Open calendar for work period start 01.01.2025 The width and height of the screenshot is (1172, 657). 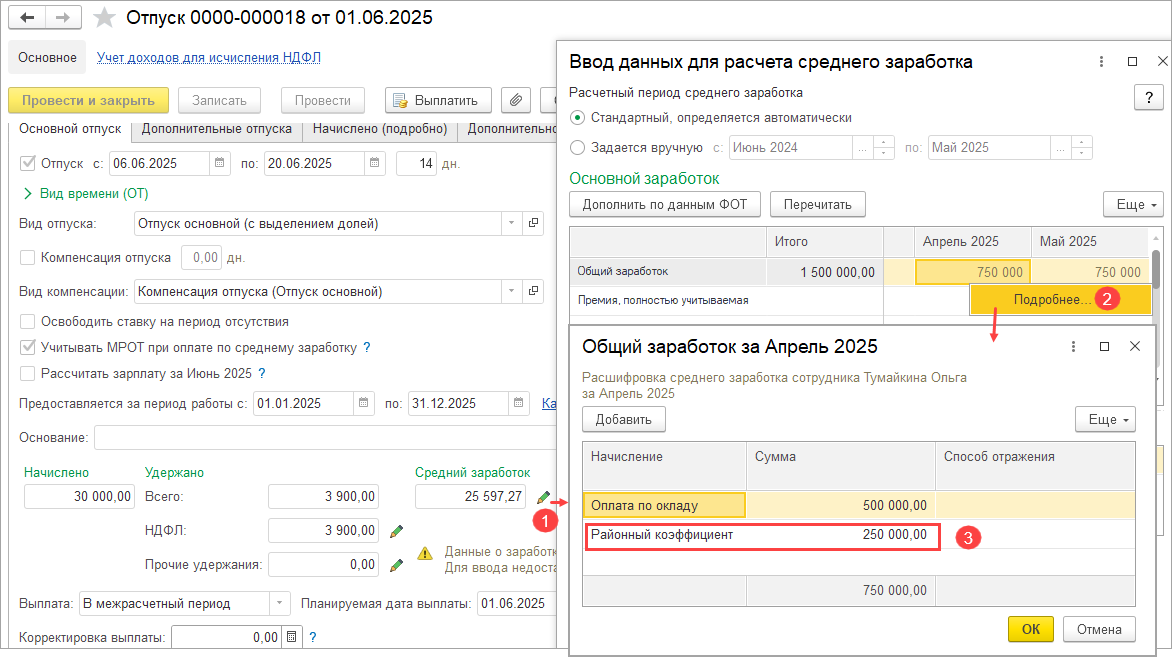(x=363, y=403)
